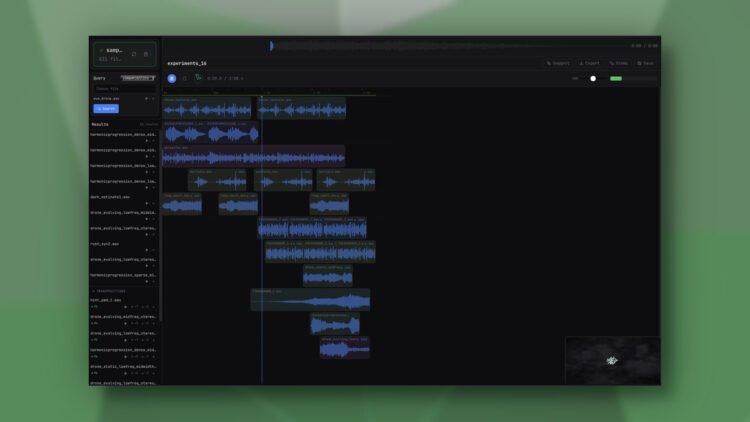Click the trash icon on the sample library card

[x=146, y=54]
